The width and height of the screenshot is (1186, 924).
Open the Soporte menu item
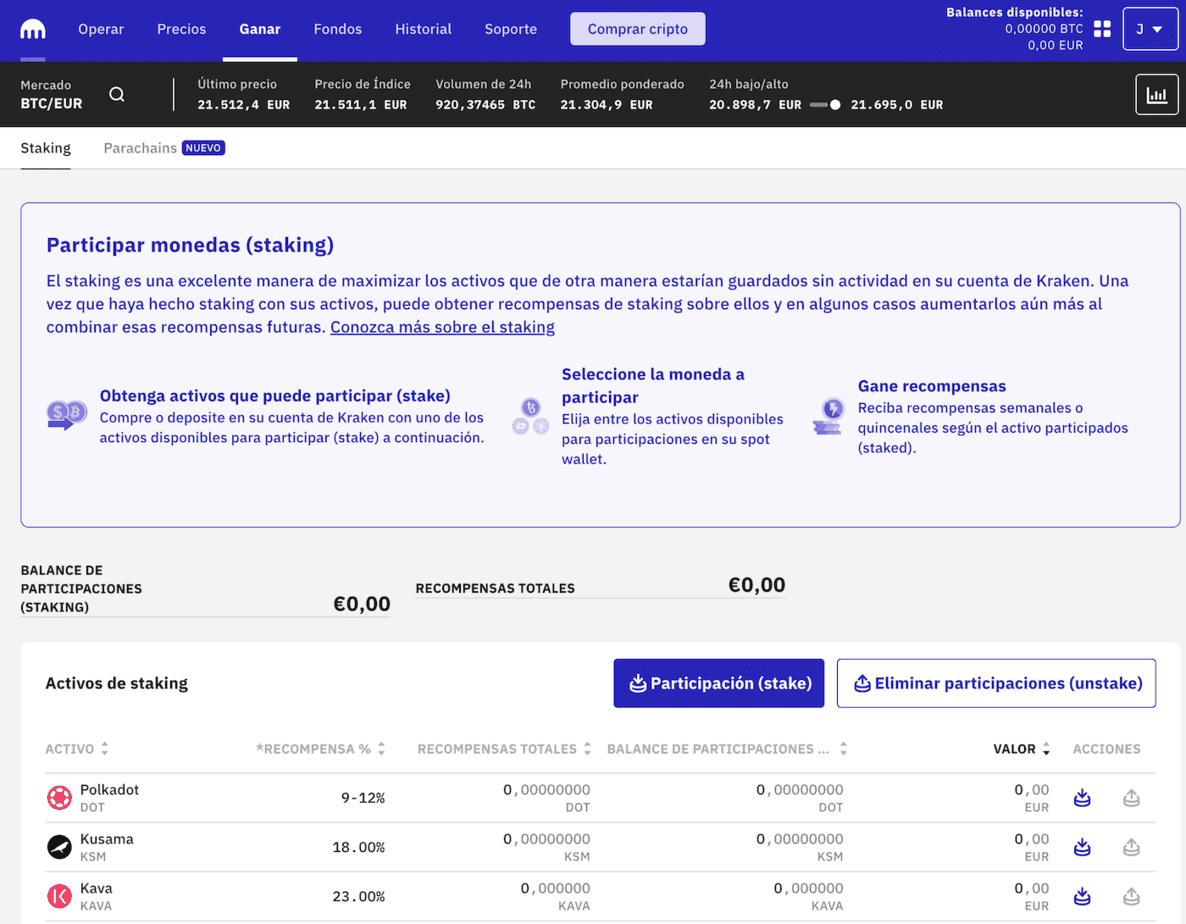coord(511,29)
